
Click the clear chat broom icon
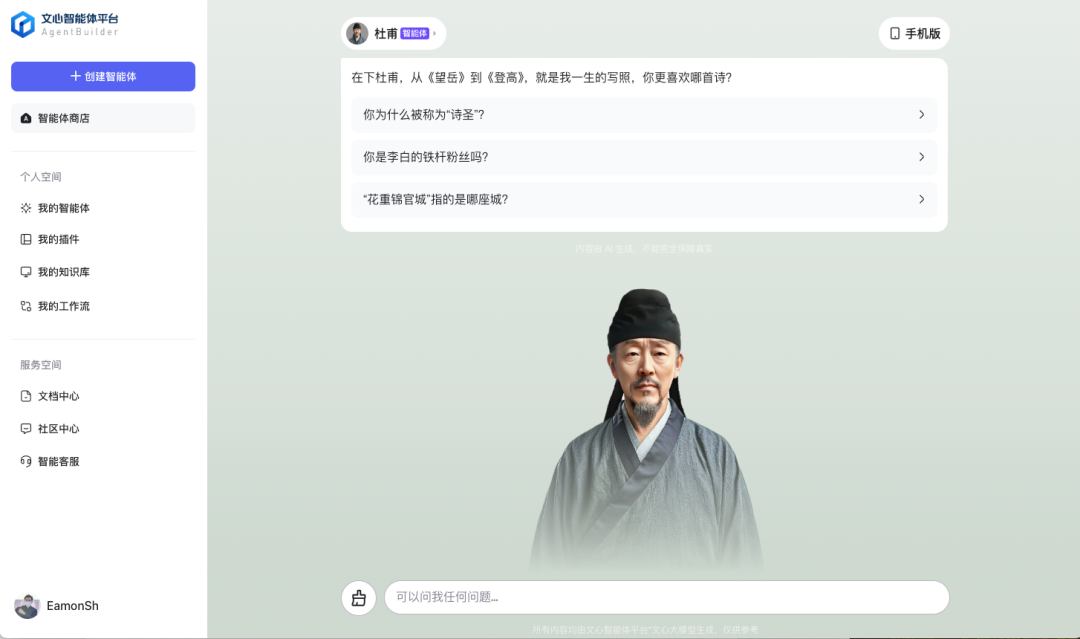(359, 598)
